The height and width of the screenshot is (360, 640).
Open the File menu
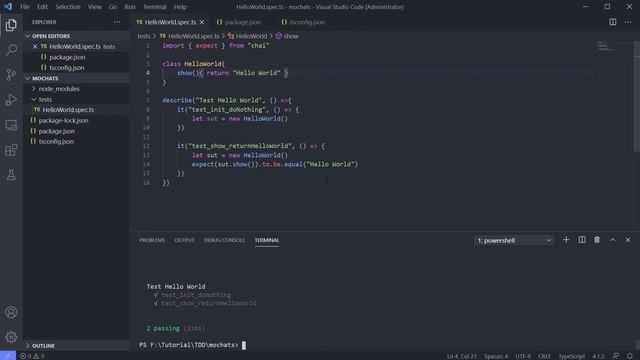tap(25, 7)
